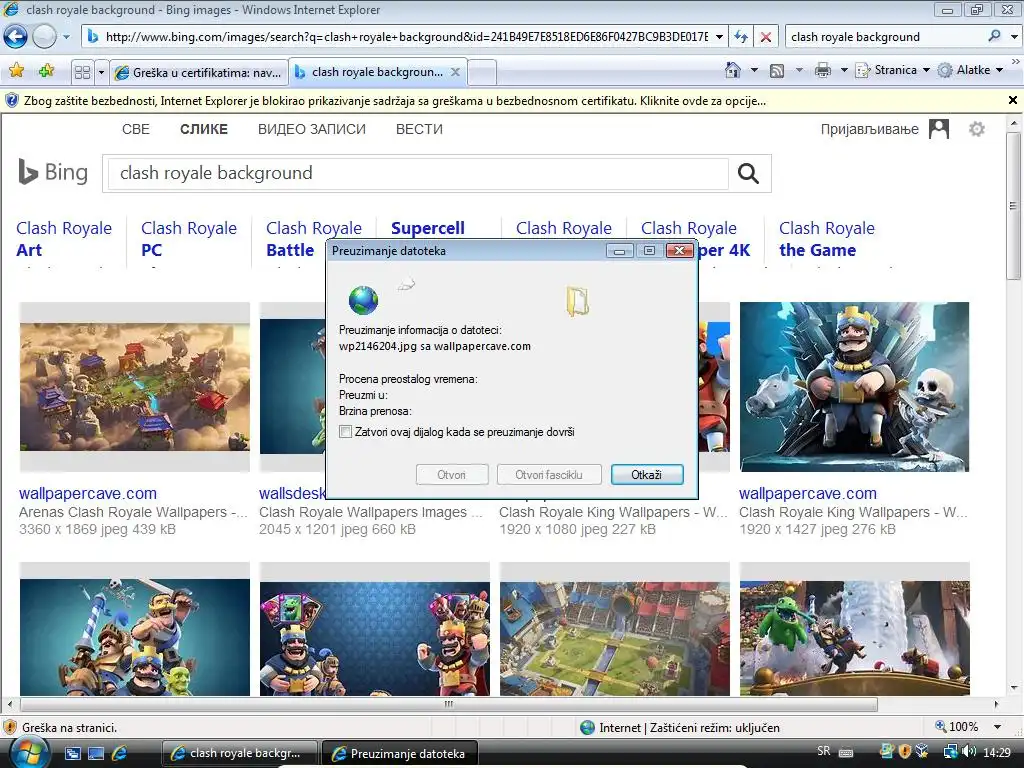This screenshot has width=1024, height=768.
Task: Click wallpapercave.com link under Arenas image
Action: click(x=88, y=494)
